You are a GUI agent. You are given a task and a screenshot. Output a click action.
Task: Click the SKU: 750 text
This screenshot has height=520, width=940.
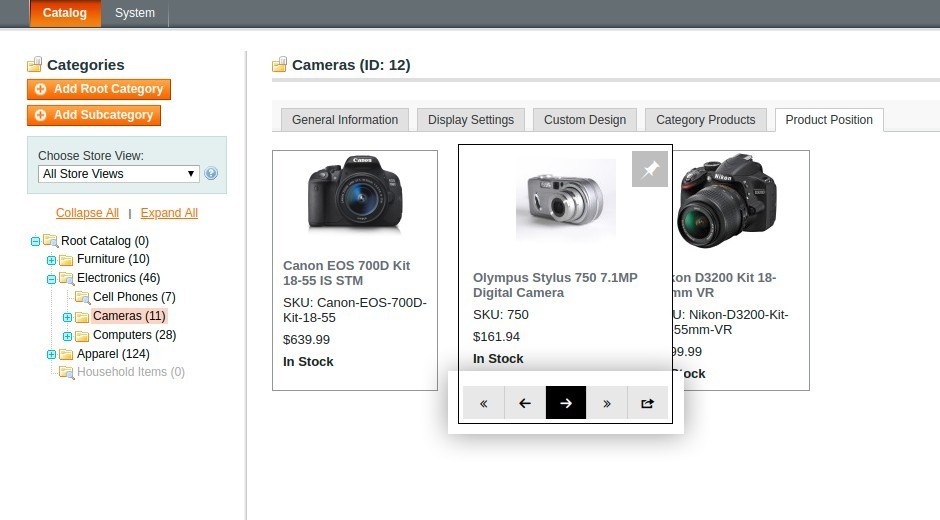(x=501, y=315)
